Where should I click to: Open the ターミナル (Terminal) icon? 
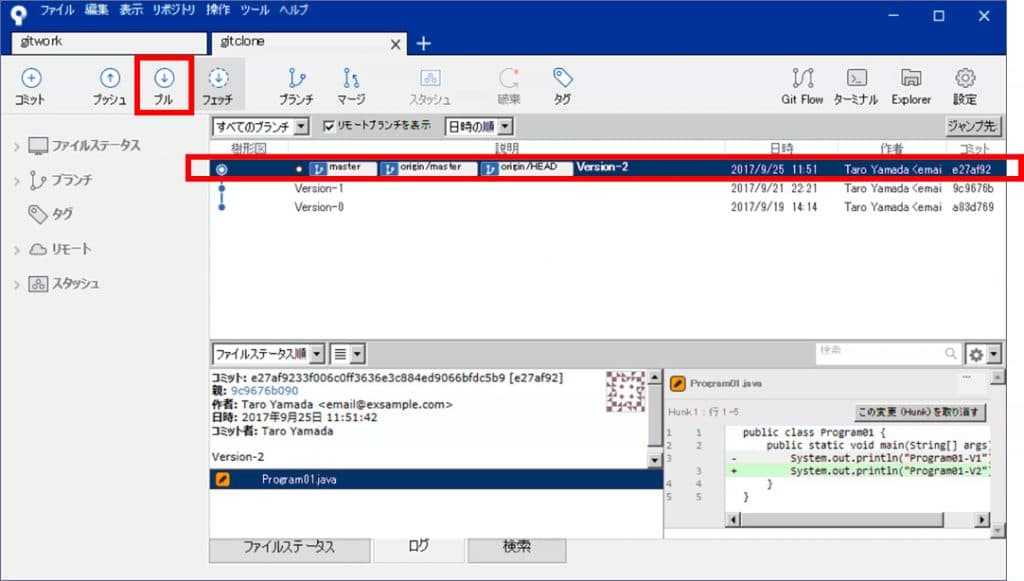pyautogui.click(x=856, y=85)
